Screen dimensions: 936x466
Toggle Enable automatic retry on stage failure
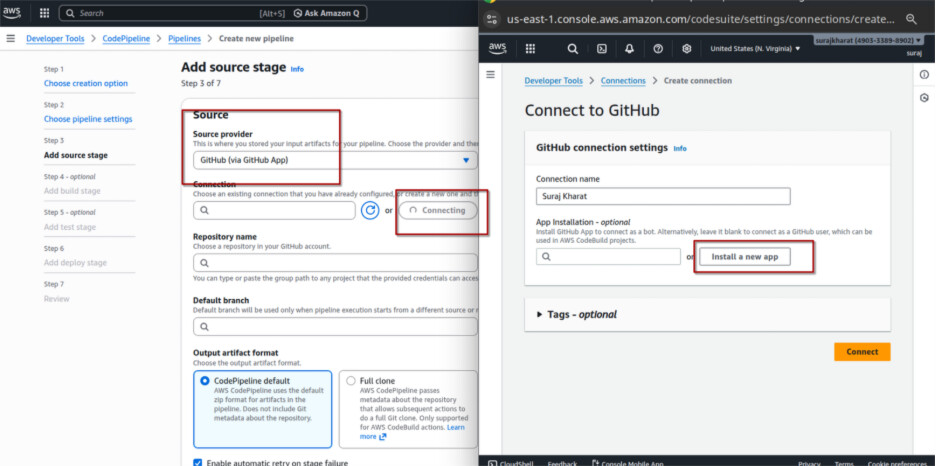point(198,462)
